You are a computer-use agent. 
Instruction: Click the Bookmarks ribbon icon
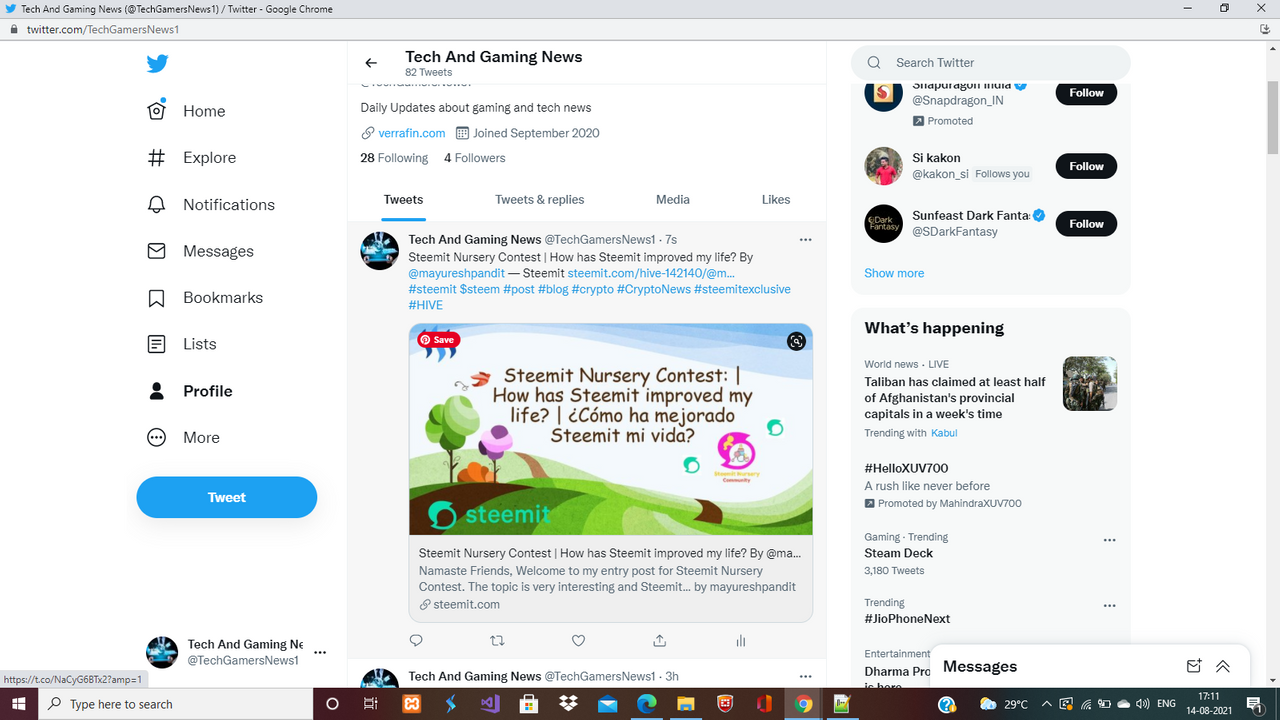[x=156, y=298]
